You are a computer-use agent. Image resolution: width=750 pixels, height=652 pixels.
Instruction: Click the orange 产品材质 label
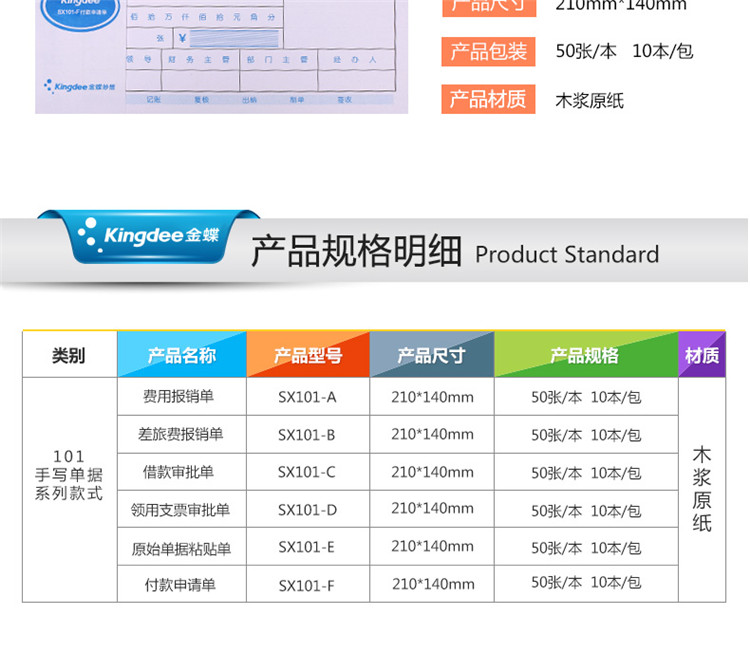[x=488, y=99]
